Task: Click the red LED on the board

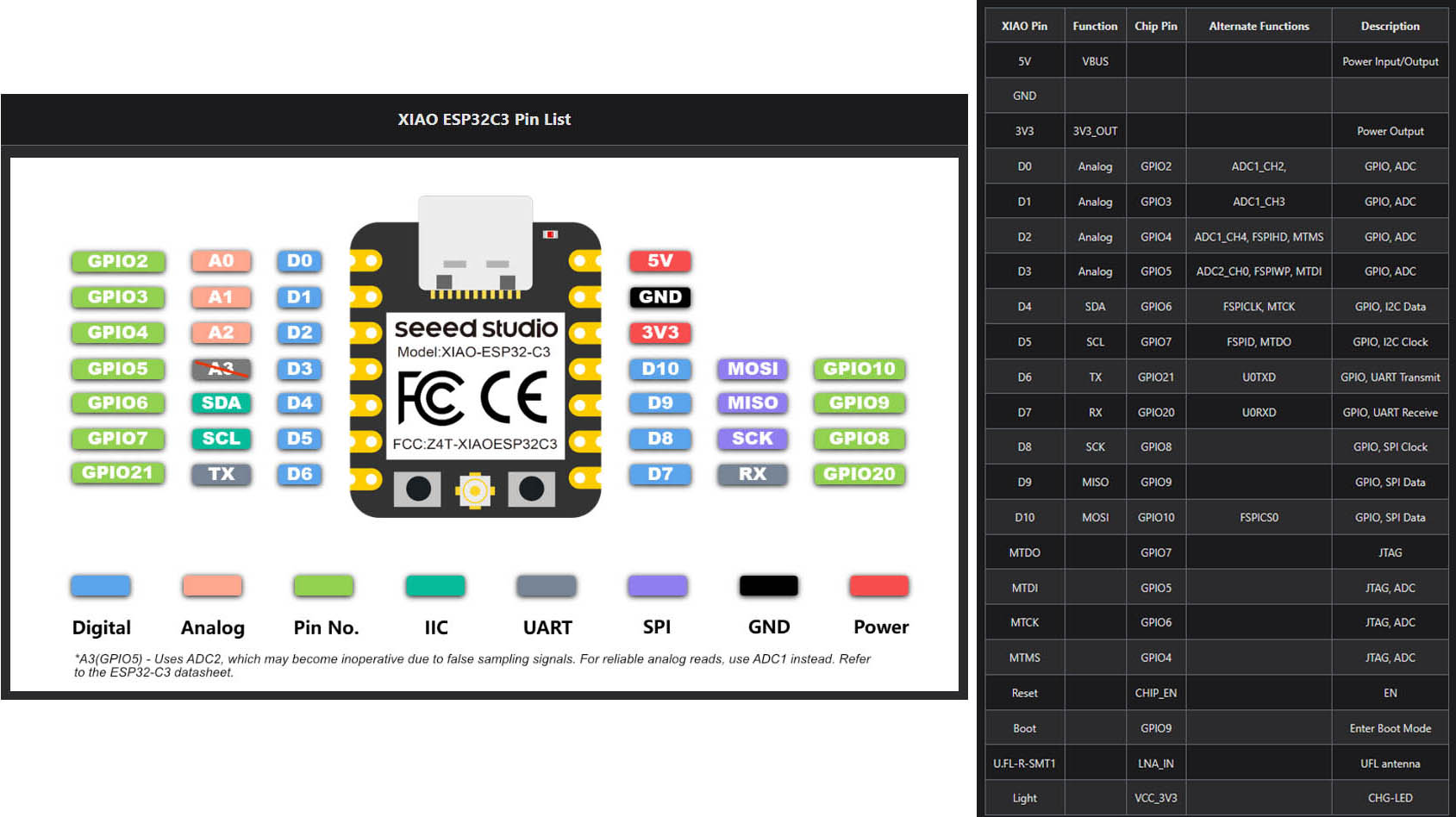Action: coord(550,234)
